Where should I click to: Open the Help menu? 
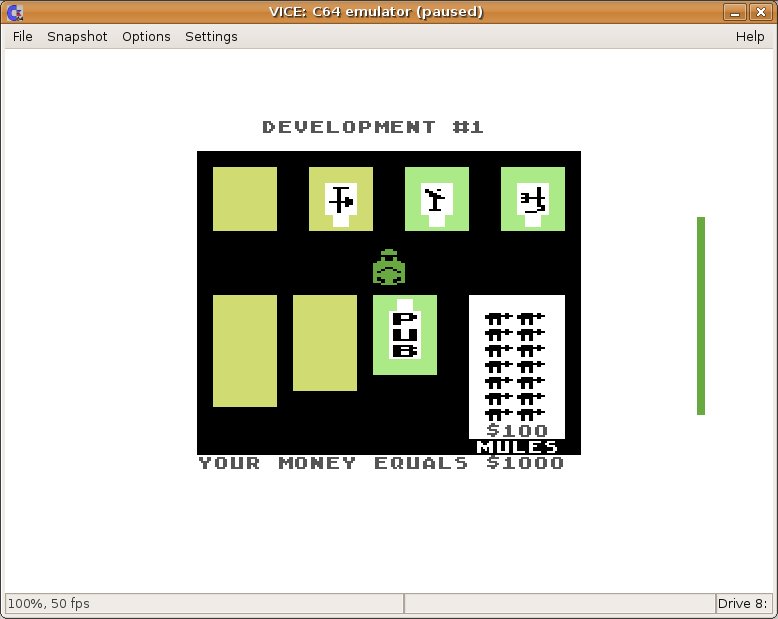[x=750, y=36]
